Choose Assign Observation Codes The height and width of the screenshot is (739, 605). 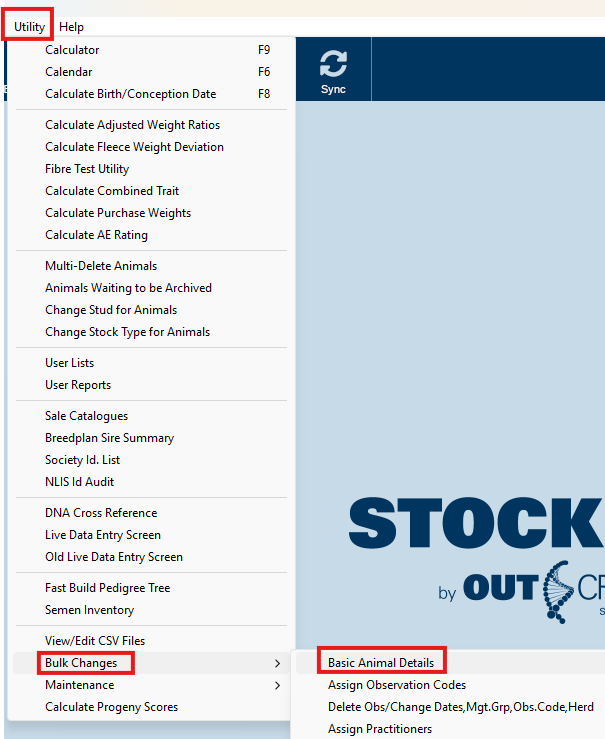(397, 685)
